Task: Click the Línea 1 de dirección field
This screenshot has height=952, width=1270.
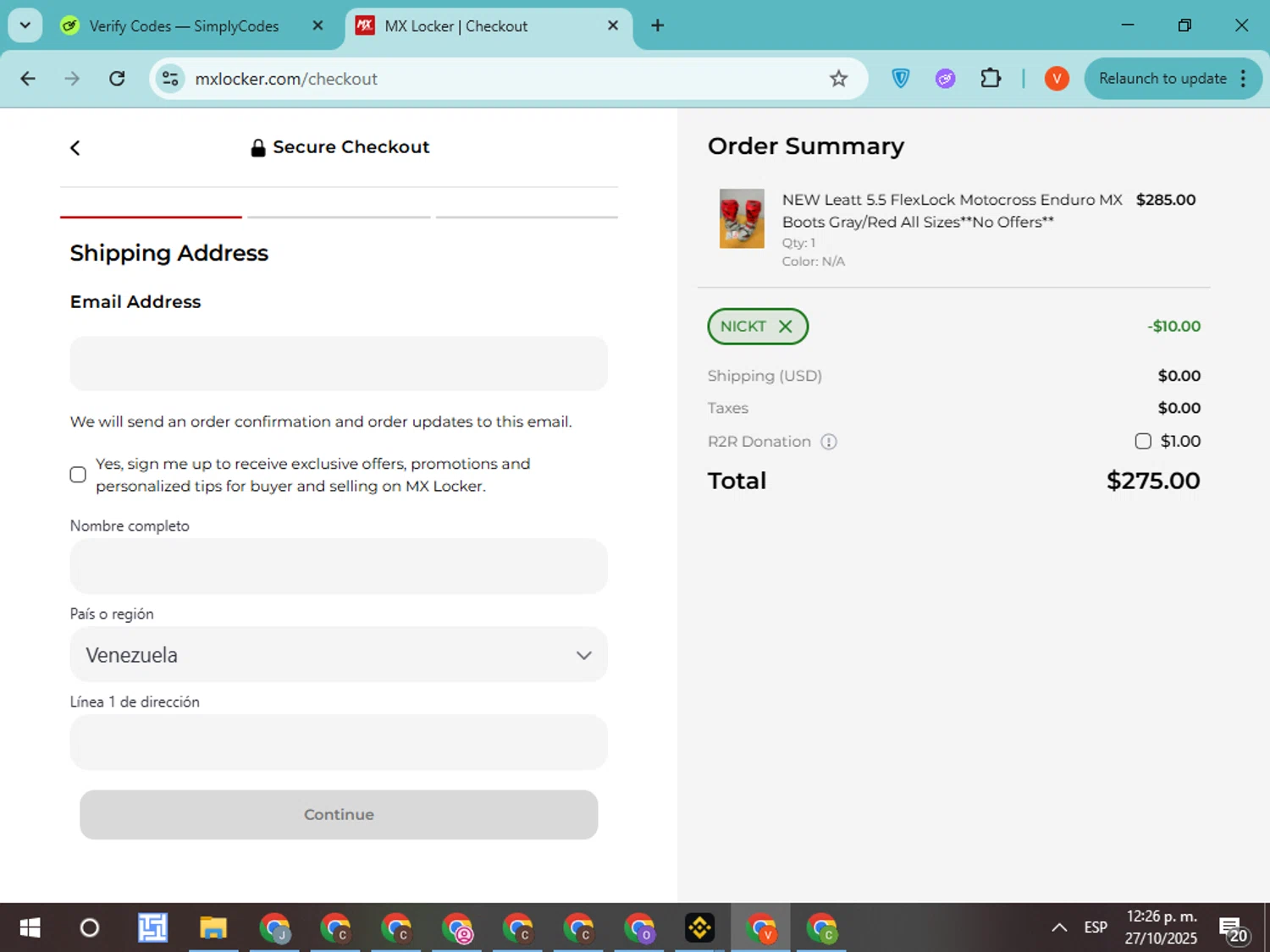Action: coord(339,742)
